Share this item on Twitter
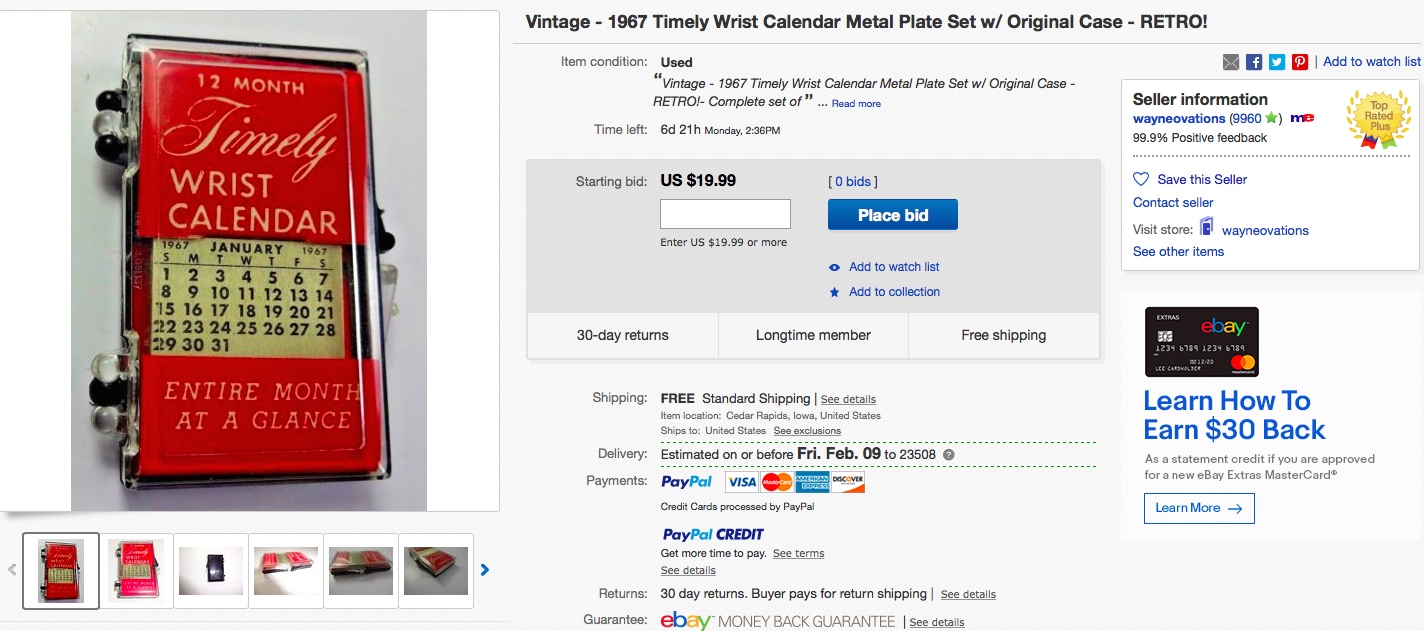This screenshot has width=1424, height=631. [x=1277, y=62]
